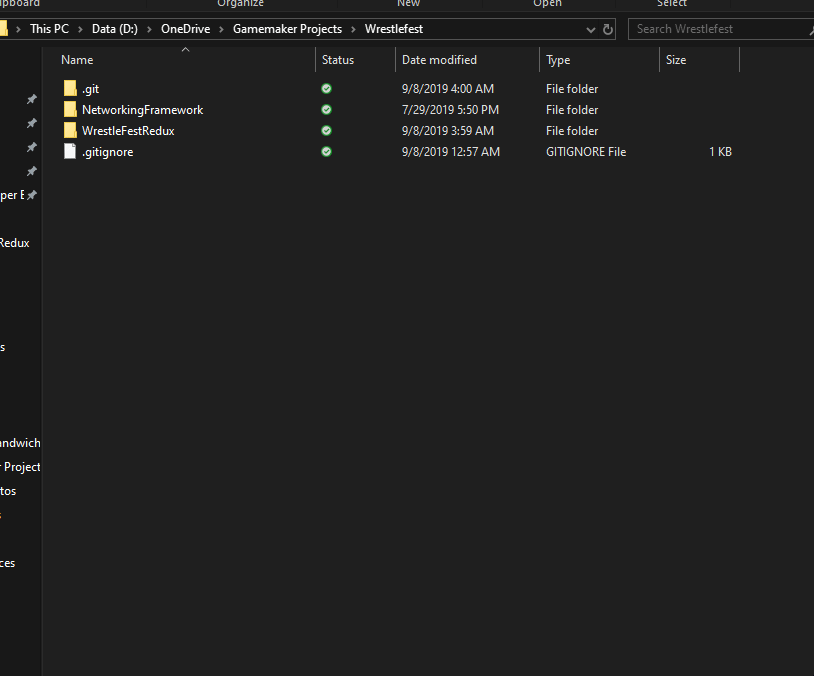Click the Search Wrestlefest box
The image size is (814, 676).
[721, 29]
